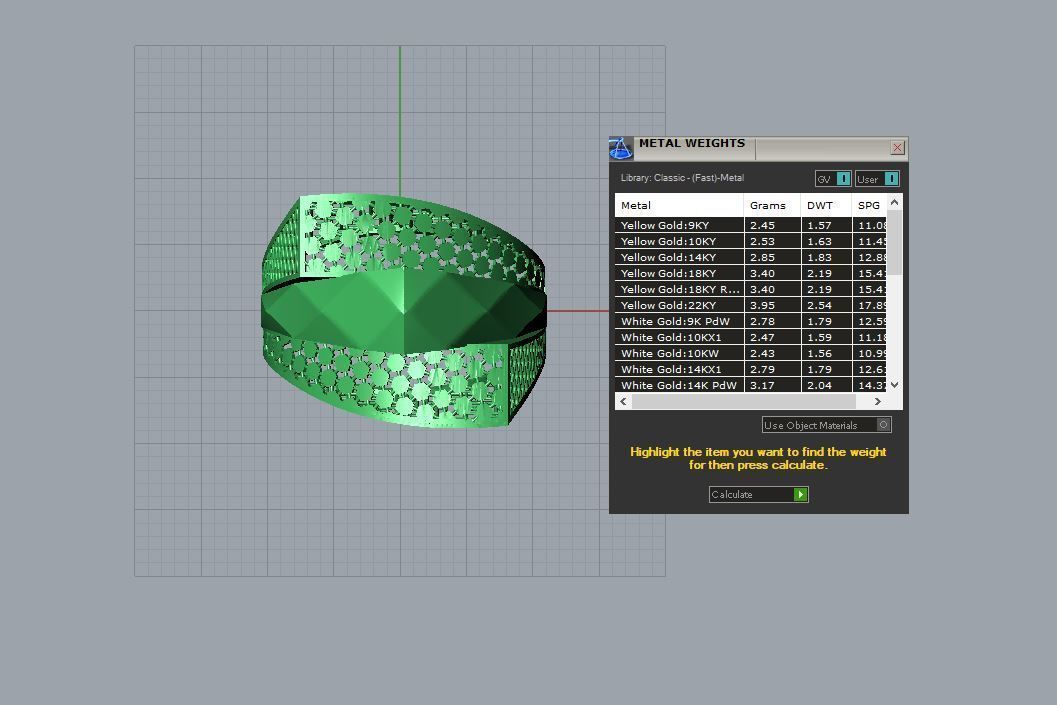
Task: Select the Yellow Gold:22KY row
Action: tap(750, 305)
